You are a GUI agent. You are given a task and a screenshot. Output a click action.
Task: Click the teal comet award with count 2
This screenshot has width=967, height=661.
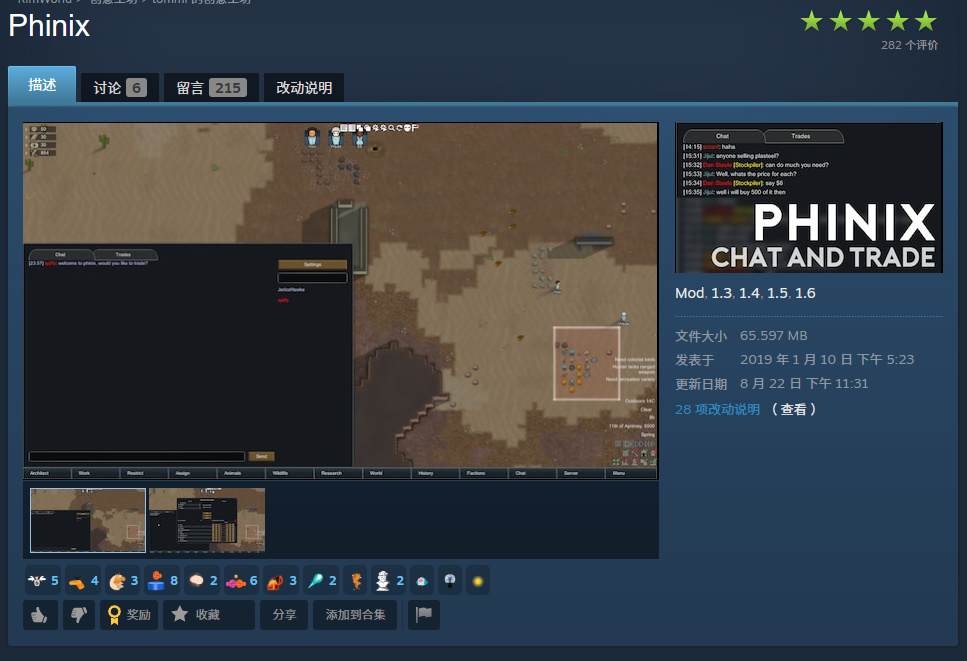(x=321, y=580)
